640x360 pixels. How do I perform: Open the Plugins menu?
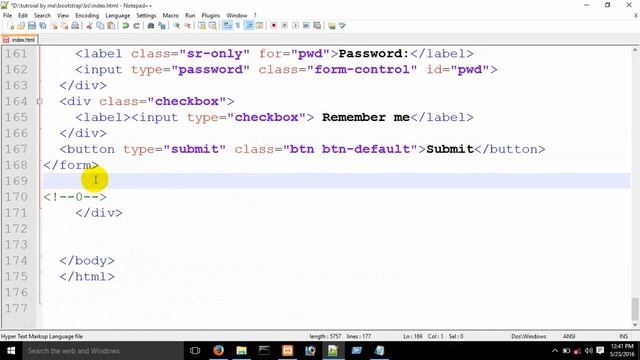(211, 16)
